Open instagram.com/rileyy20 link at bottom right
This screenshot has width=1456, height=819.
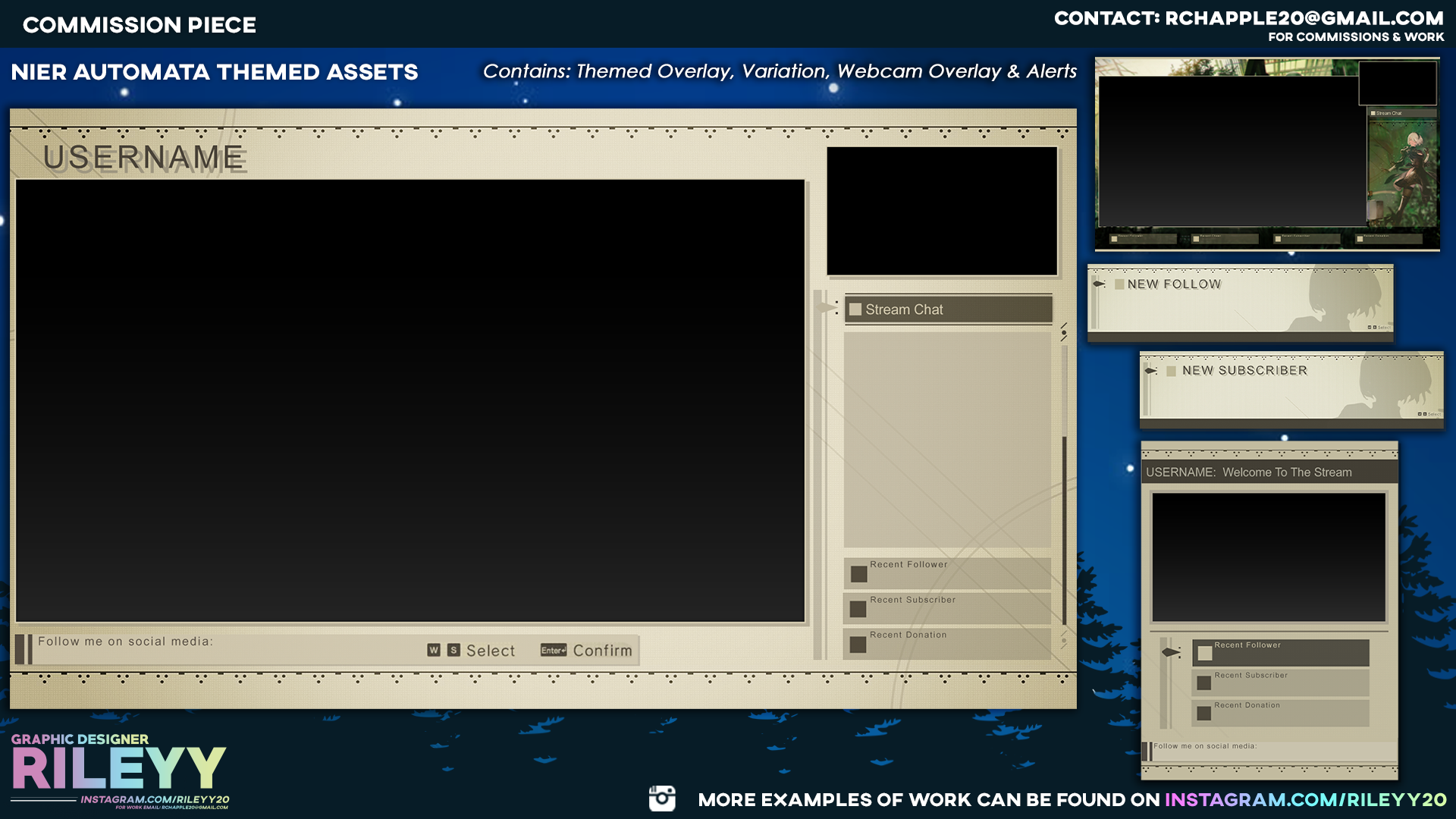click(x=1305, y=800)
